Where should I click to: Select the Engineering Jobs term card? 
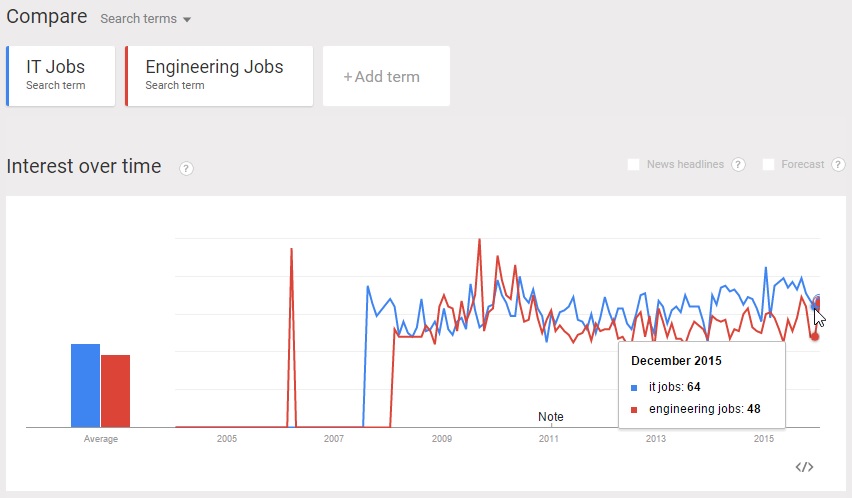point(219,76)
